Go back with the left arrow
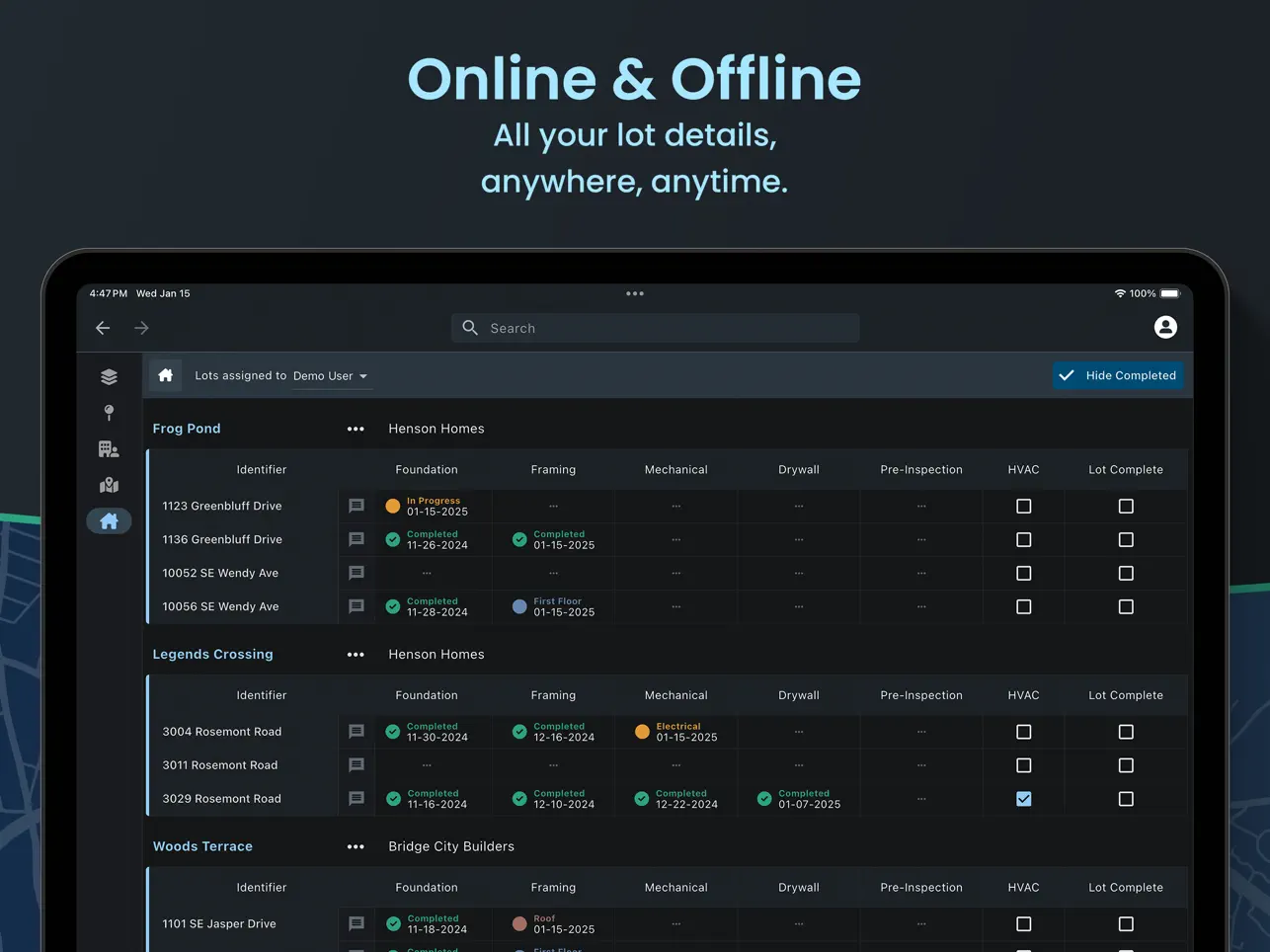The height and width of the screenshot is (952, 1270). pyautogui.click(x=103, y=328)
